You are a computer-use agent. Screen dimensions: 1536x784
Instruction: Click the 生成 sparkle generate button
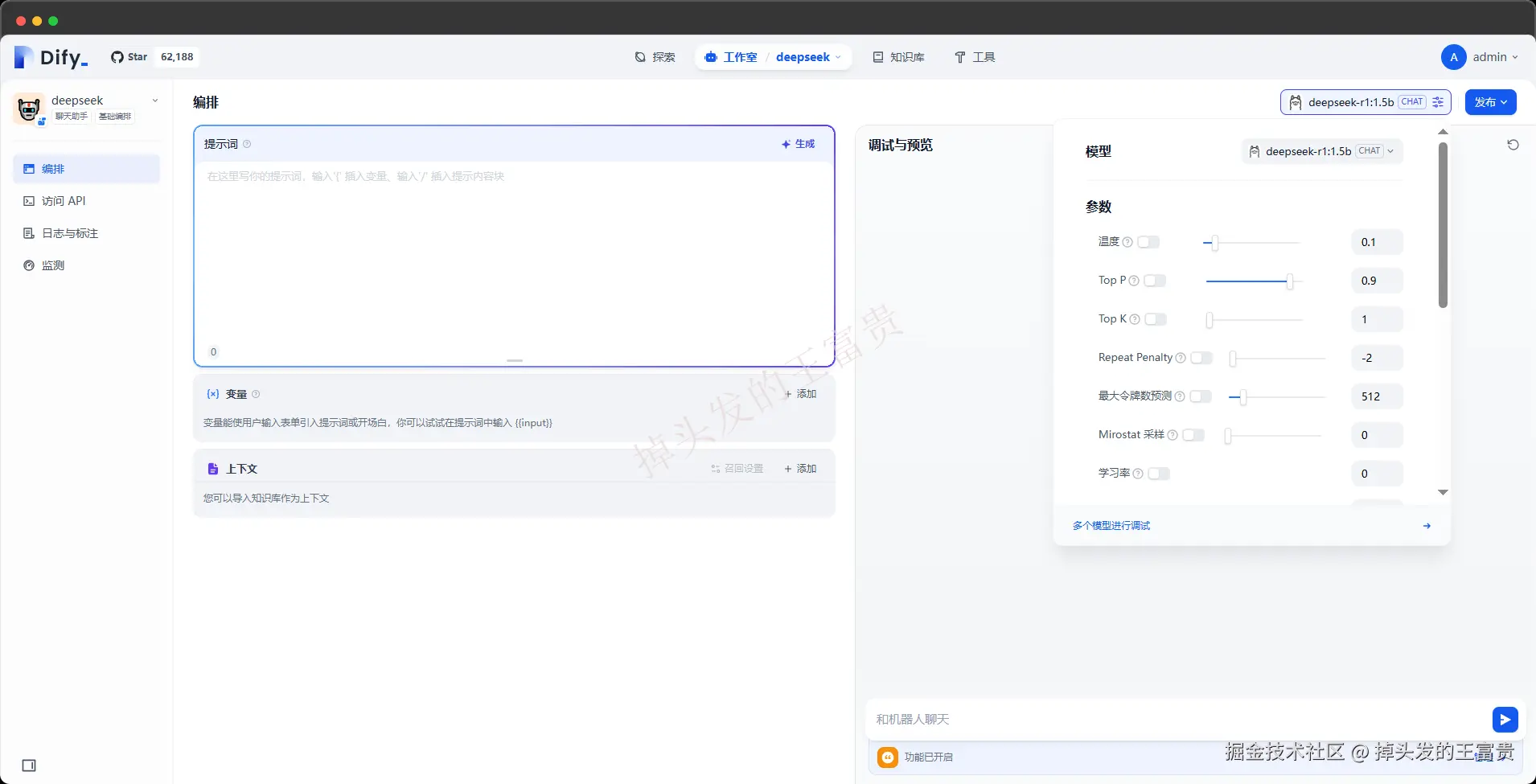point(799,144)
